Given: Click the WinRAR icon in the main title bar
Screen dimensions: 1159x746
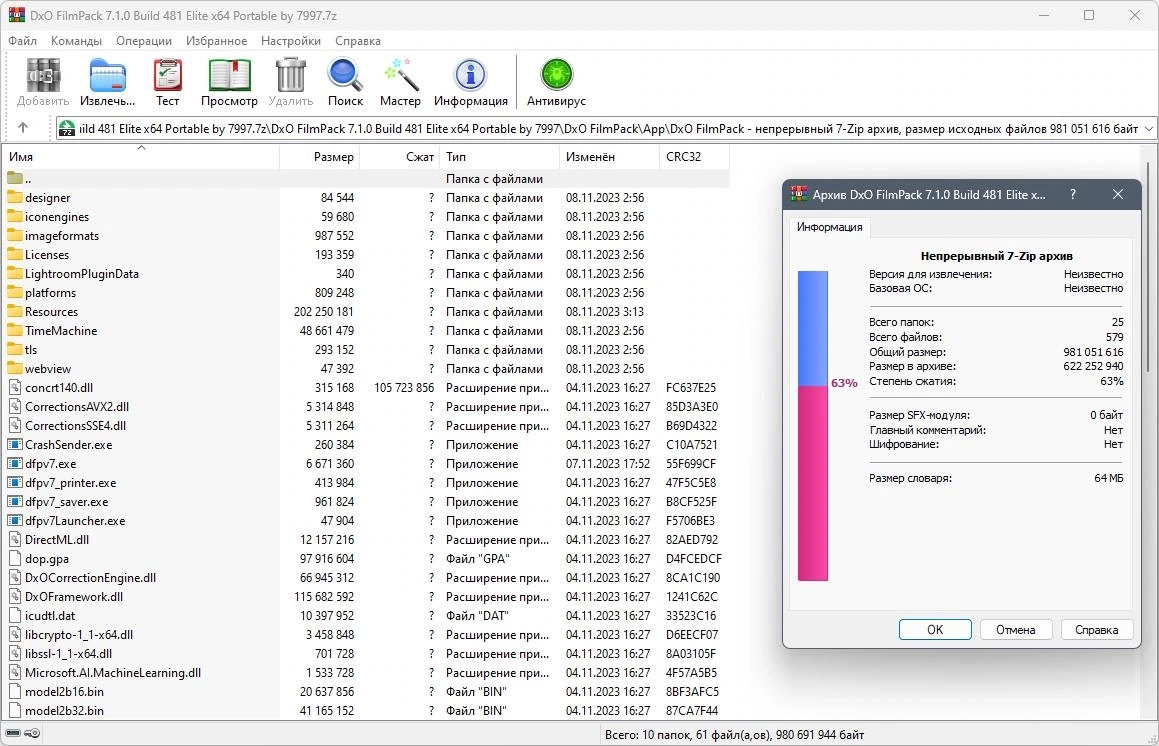Looking at the screenshot, I should click(x=16, y=15).
